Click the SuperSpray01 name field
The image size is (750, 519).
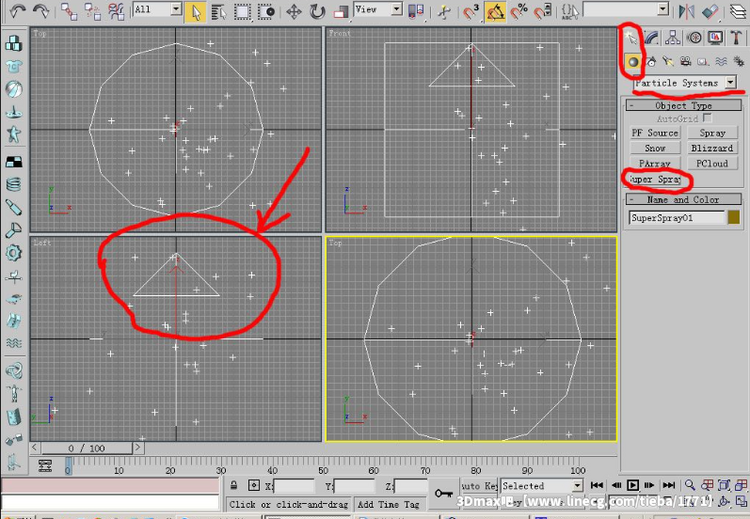click(x=677, y=218)
